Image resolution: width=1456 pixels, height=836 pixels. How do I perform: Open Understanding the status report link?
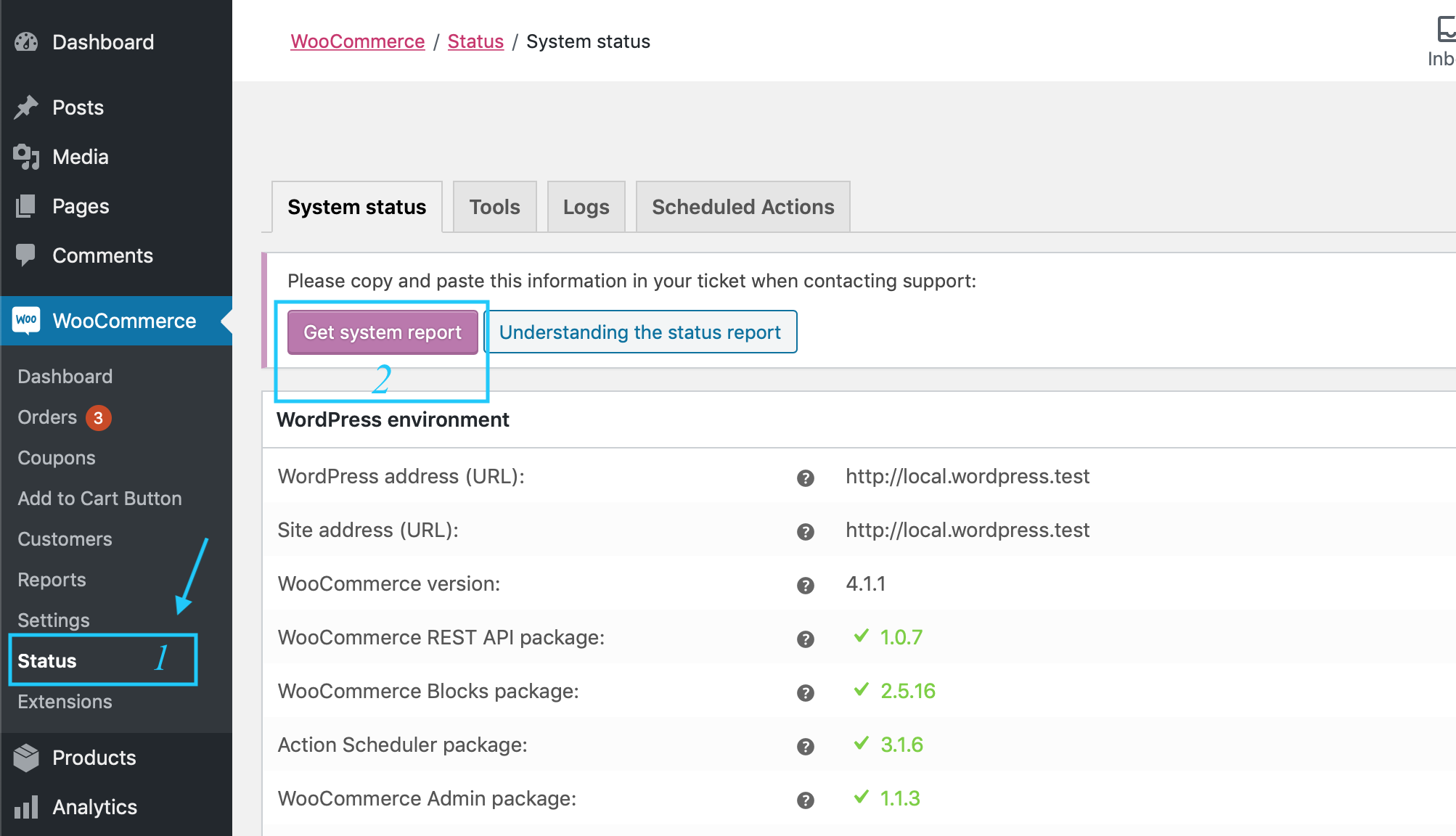[x=640, y=332]
